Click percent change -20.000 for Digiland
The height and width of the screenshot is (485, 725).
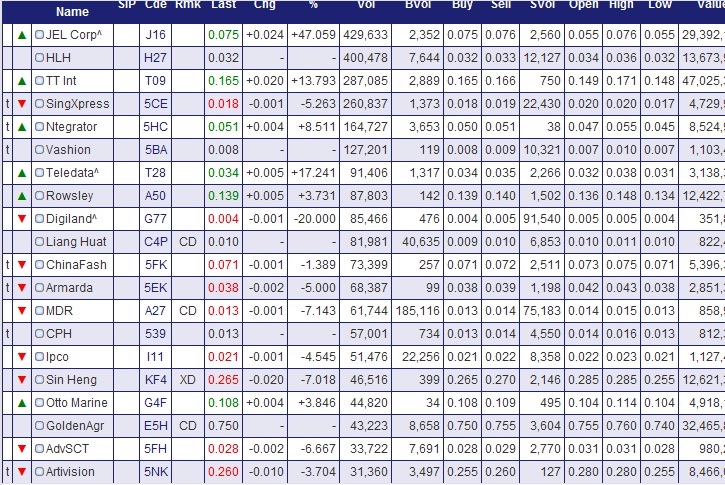[315, 219]
